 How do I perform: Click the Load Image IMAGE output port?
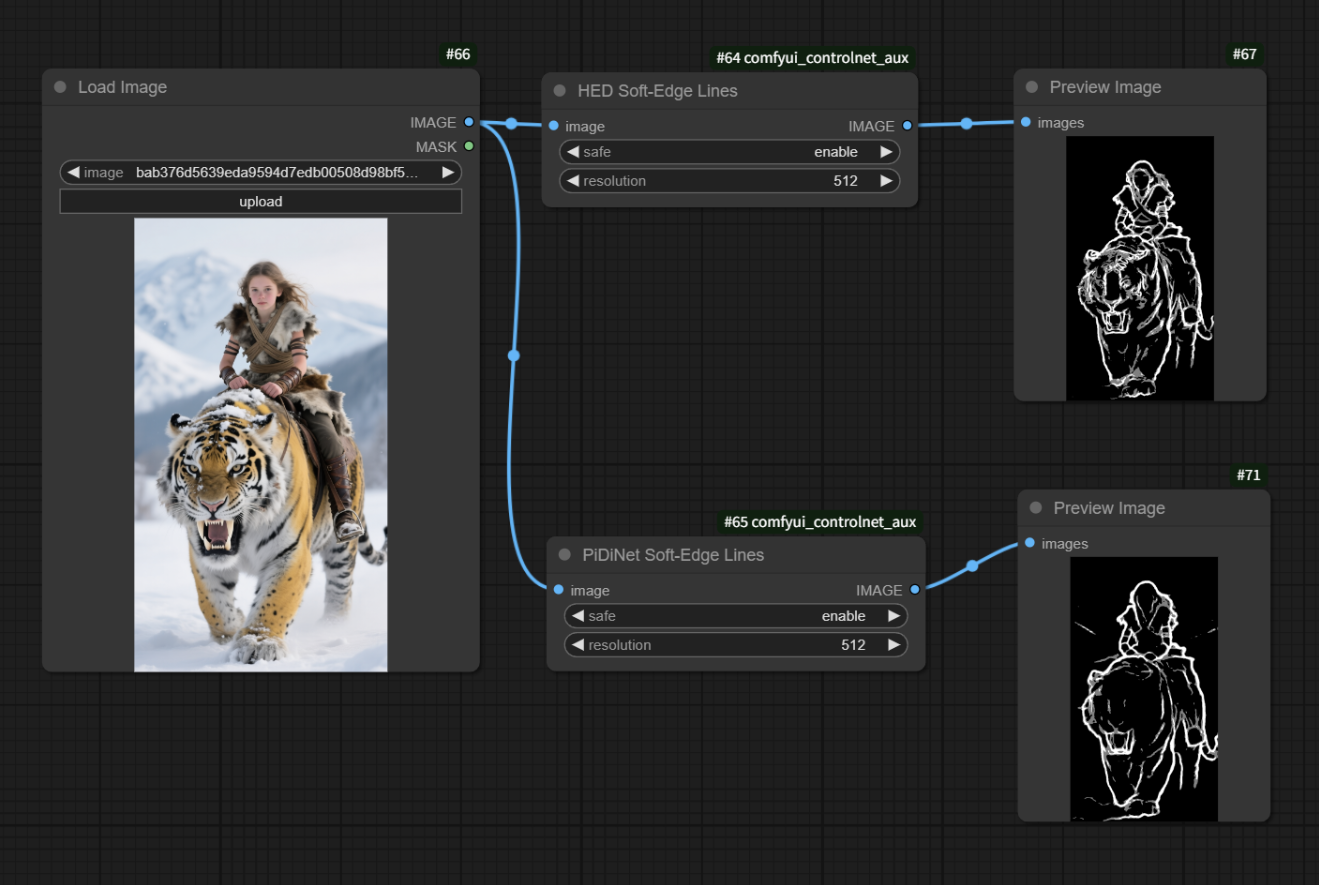click(x=469, y=123)
